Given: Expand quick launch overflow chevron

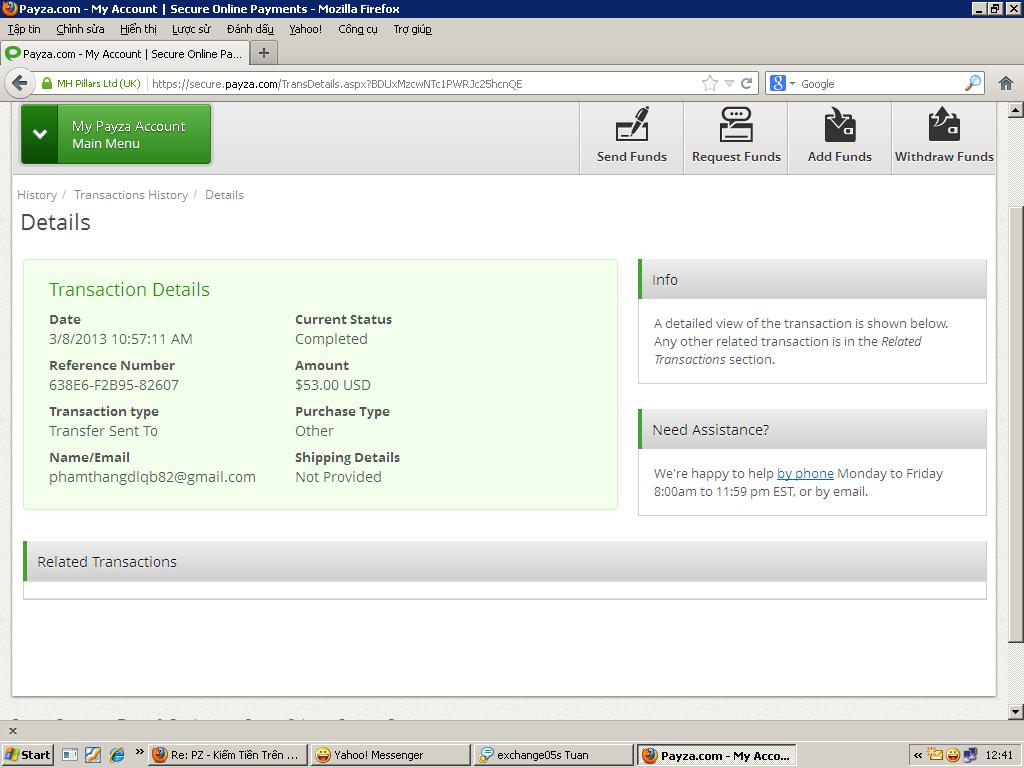Looking at the screenshot, I should point(139,752).
